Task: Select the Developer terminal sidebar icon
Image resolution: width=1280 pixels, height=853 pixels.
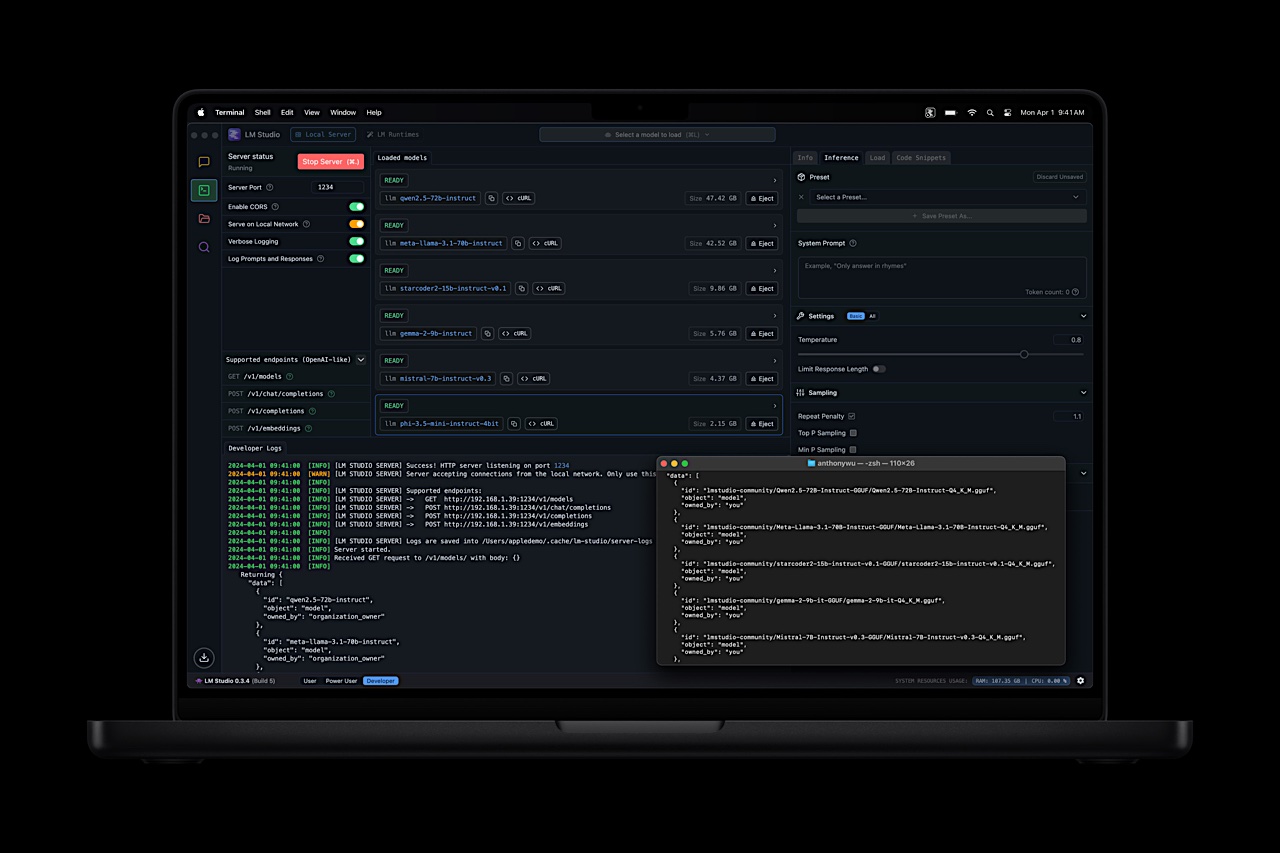Action: point(204,190)
